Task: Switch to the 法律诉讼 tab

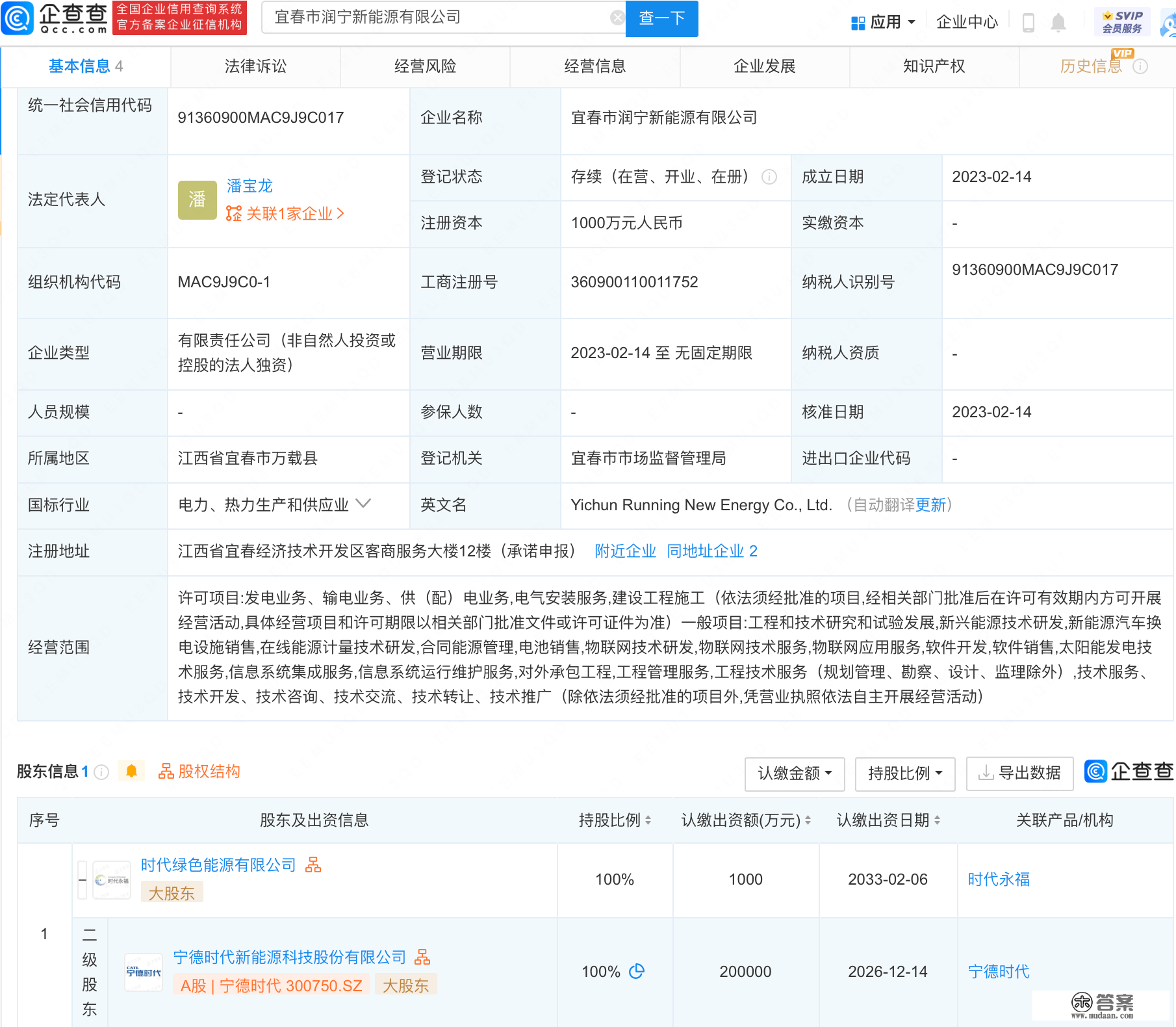Action: point(255,66)
